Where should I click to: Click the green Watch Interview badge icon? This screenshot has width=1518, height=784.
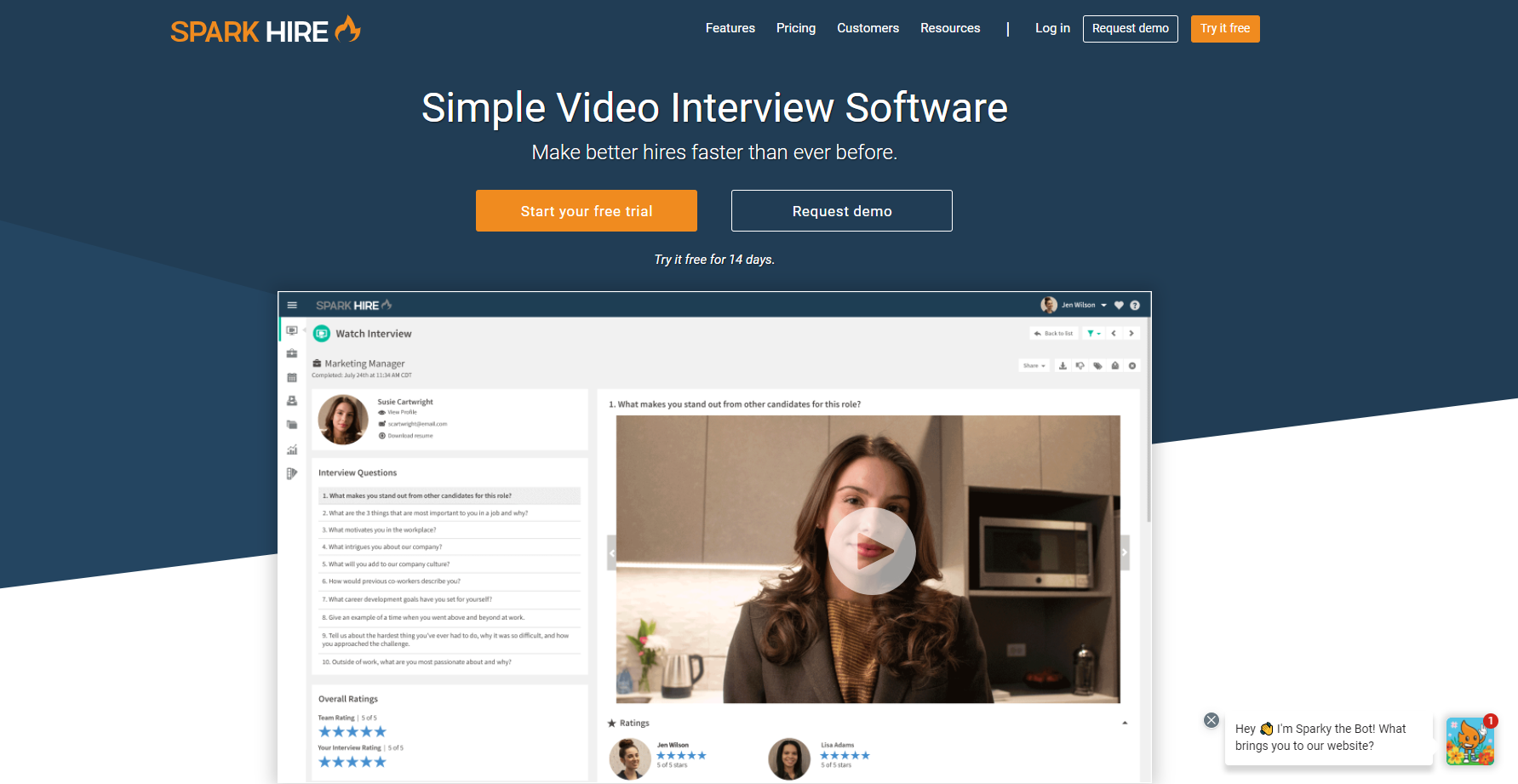point(322,334)
